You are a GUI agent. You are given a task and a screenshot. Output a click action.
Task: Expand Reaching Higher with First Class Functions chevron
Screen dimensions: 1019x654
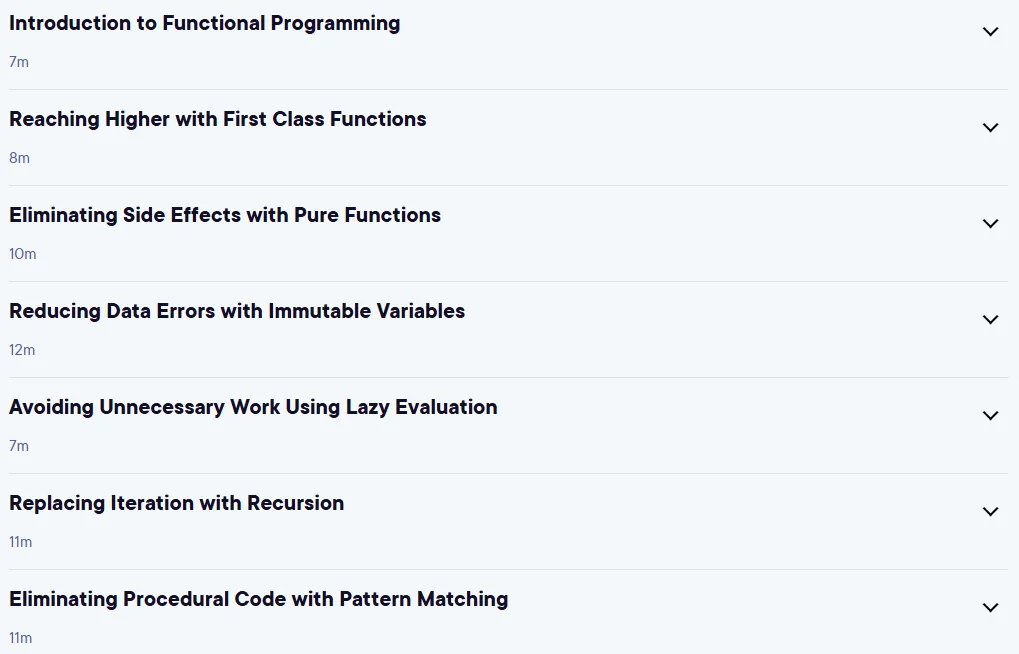(x=990, y=128)
